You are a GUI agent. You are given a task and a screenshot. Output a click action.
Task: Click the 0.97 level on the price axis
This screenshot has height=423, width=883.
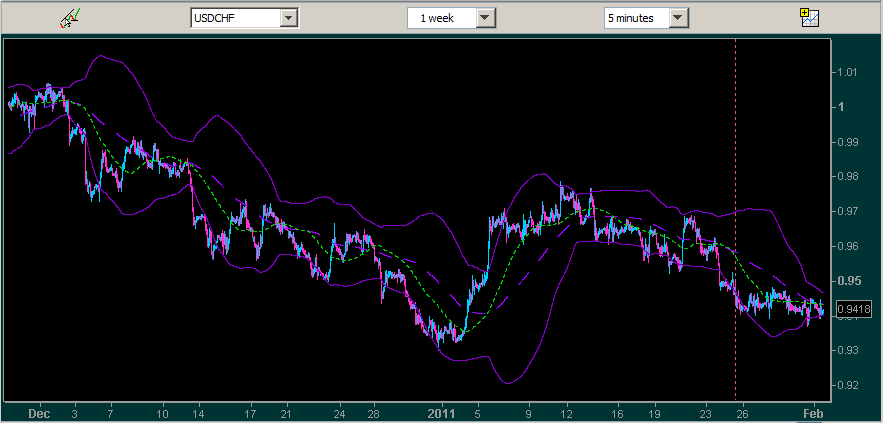(x=848, y=211)
